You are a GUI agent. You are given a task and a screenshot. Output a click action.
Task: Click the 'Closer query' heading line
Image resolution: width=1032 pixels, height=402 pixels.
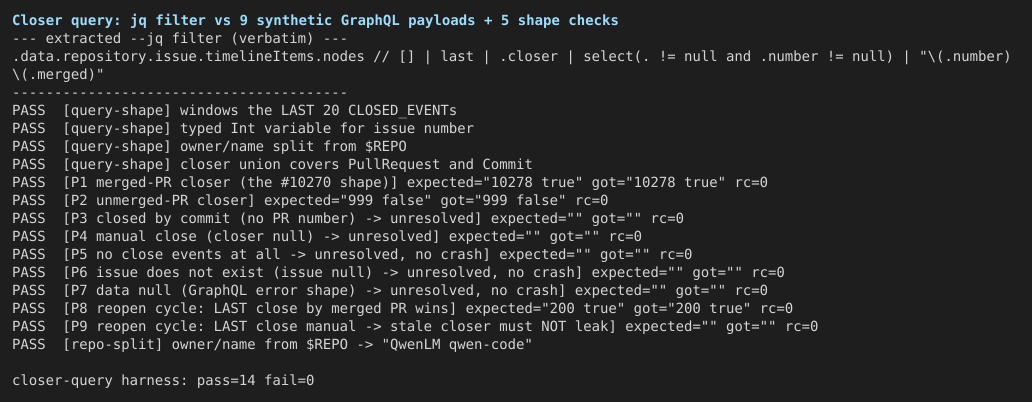pyautogui.click(x=315, y=20)
